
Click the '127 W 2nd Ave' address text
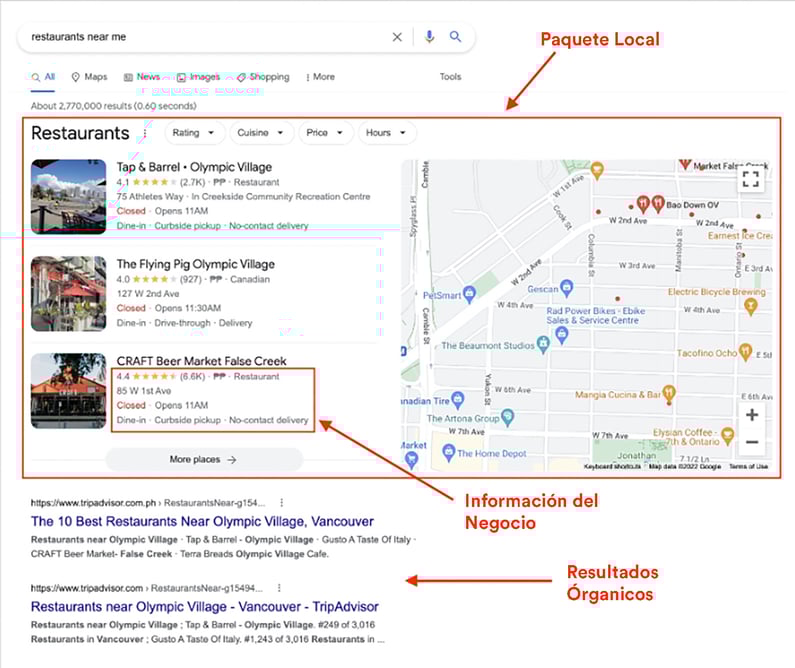coord(148,294)
